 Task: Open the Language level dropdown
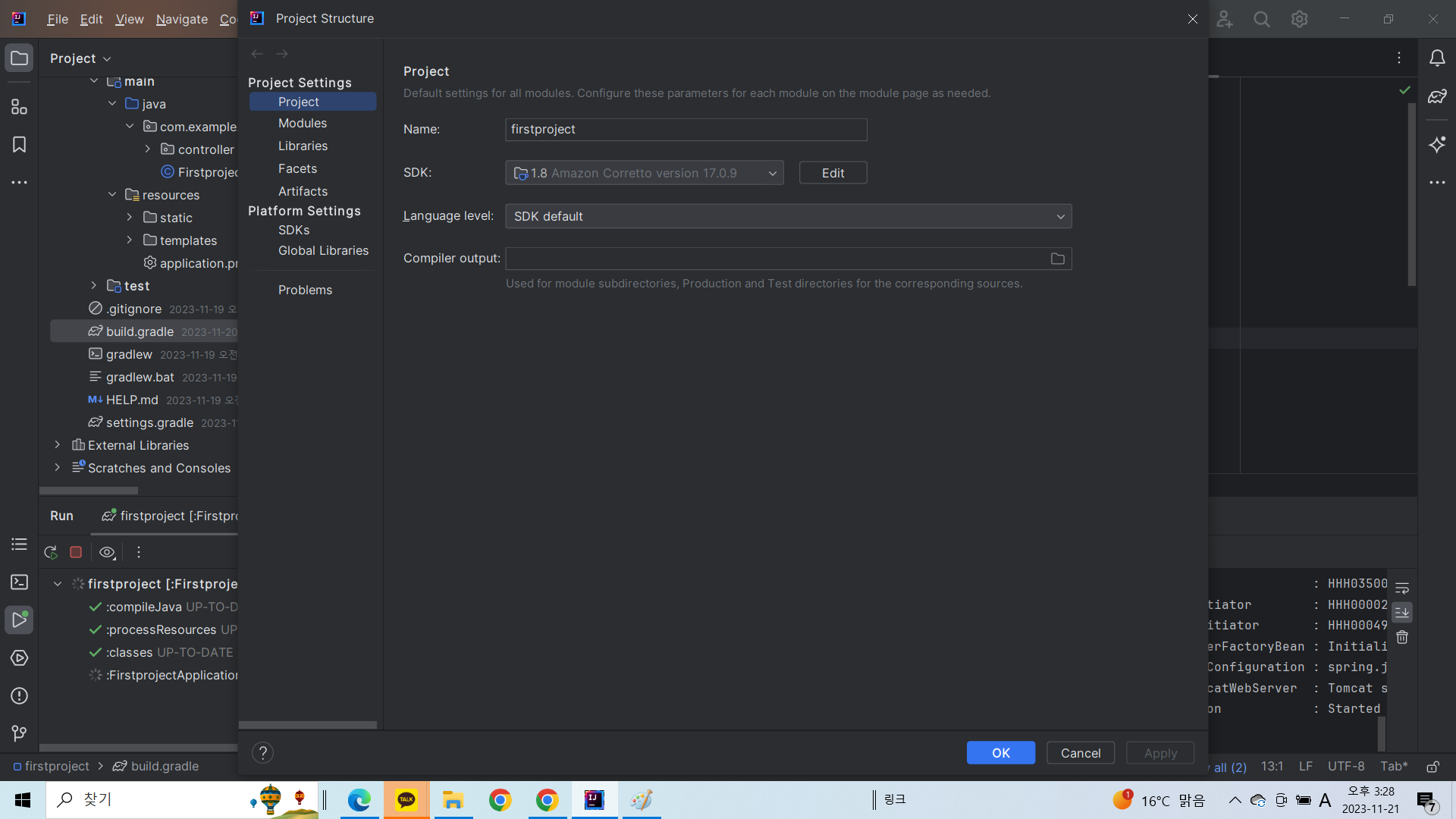click(x=788, y=216)
